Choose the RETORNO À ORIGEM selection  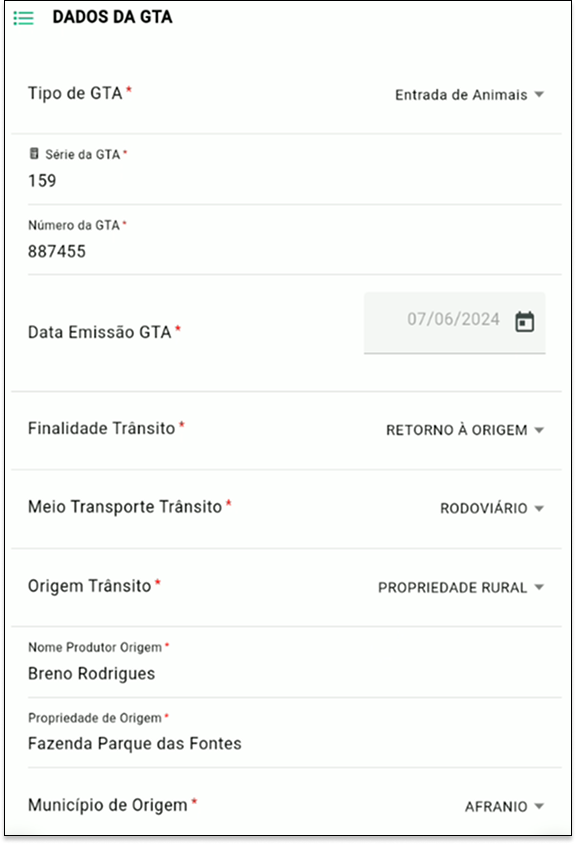pyautogui.click(x=456, y=430)
